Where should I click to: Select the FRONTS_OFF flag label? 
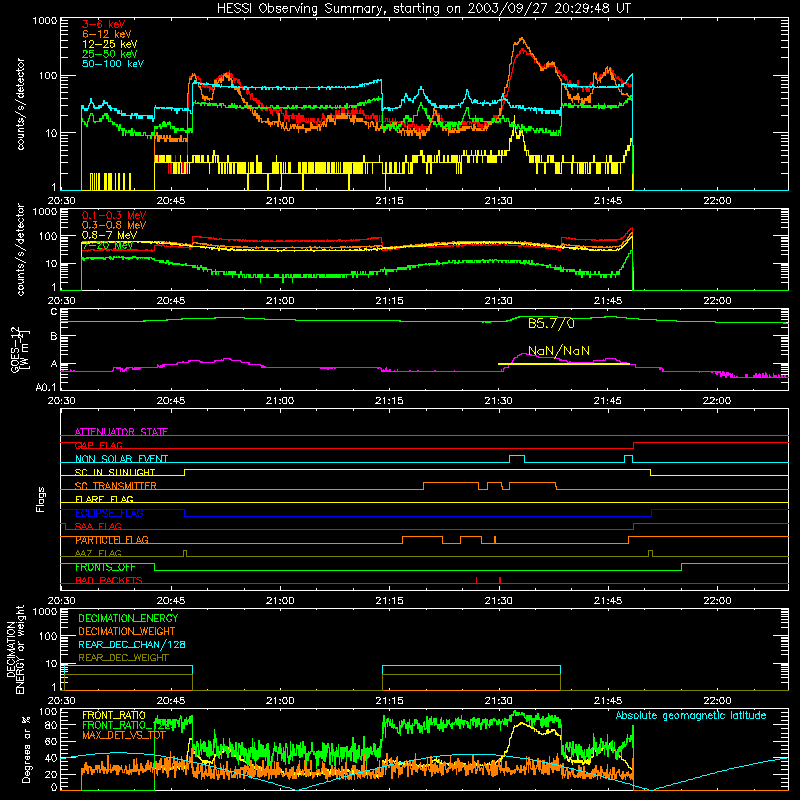click(105, 567)
